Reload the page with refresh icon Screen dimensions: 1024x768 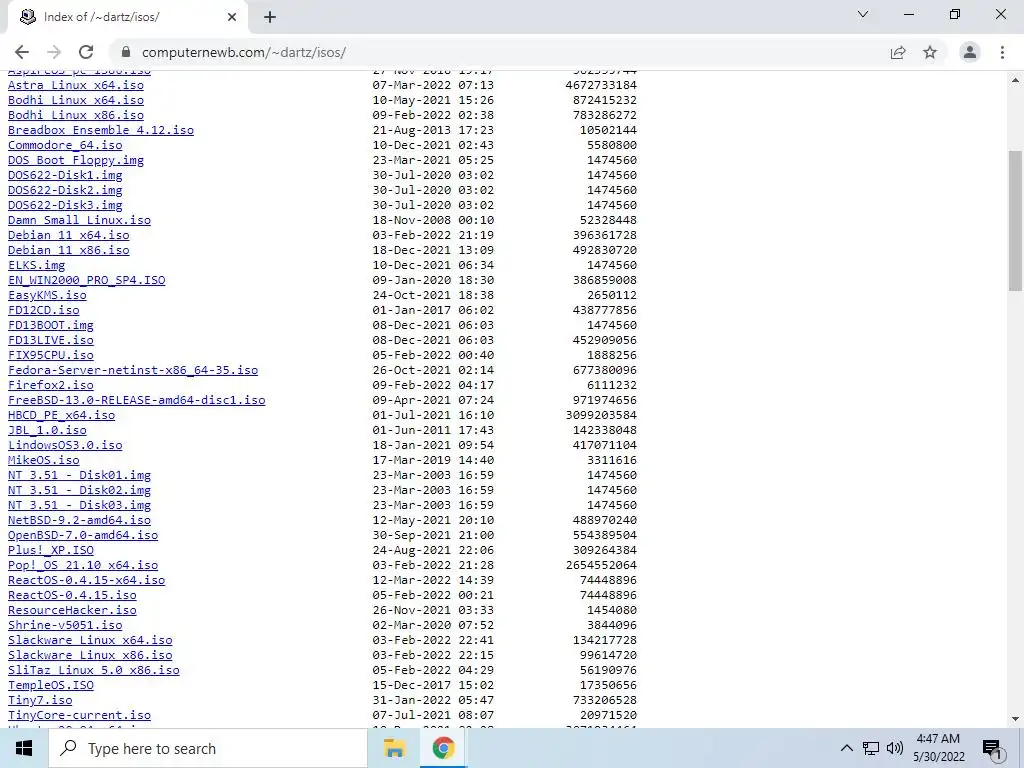pos(86,52)
